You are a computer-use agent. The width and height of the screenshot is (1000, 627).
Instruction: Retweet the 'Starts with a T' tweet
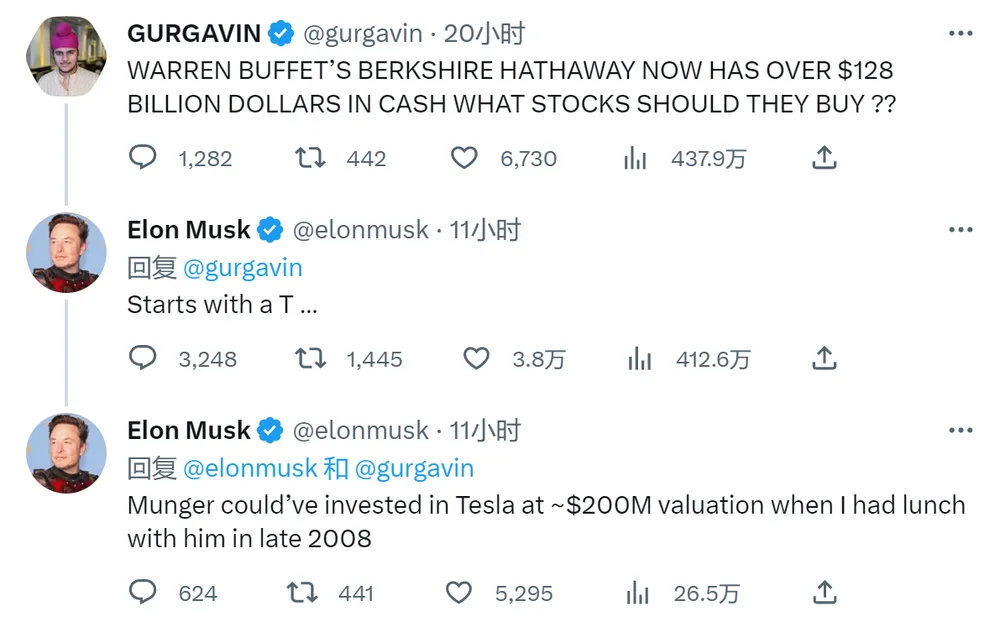coord(311,358)
